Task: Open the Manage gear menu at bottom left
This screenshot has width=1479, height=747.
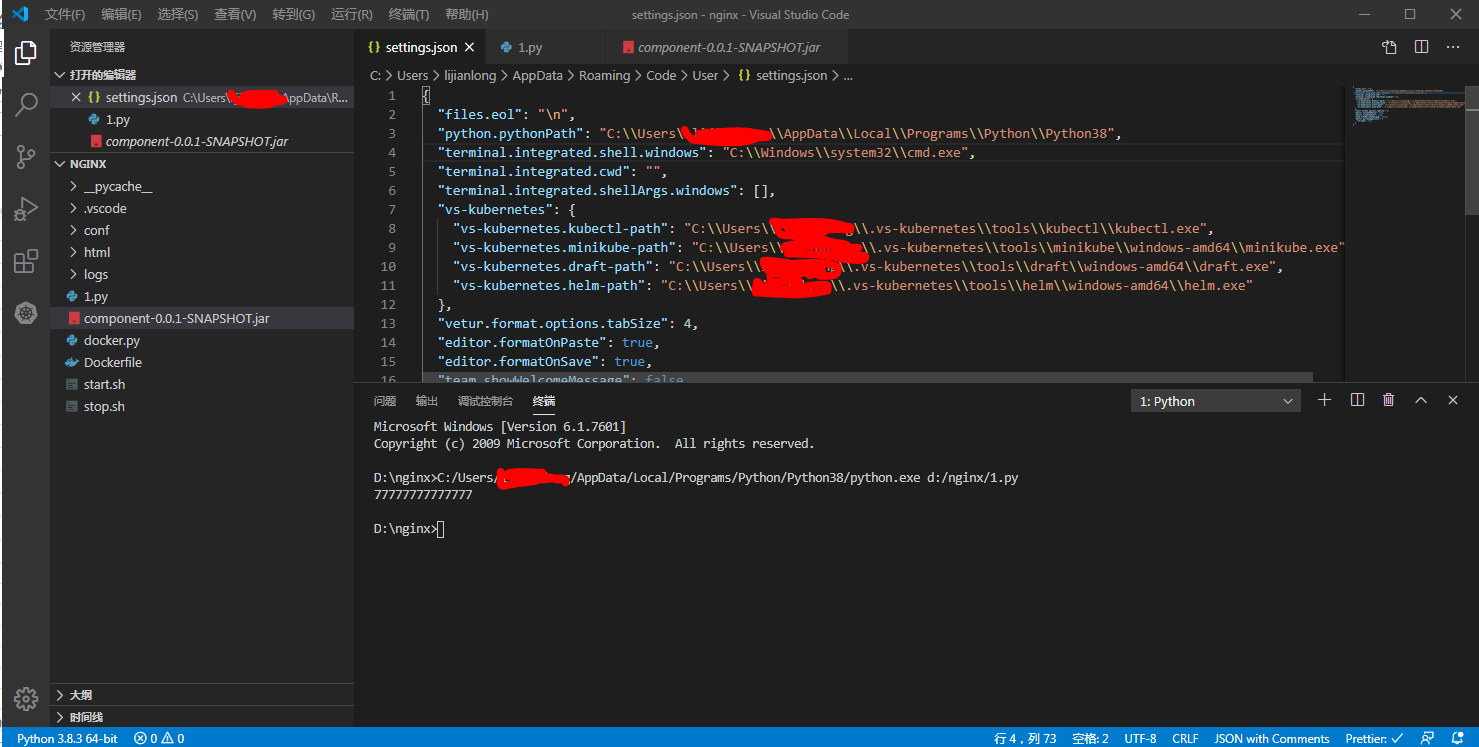Action: tap(26, 699)
